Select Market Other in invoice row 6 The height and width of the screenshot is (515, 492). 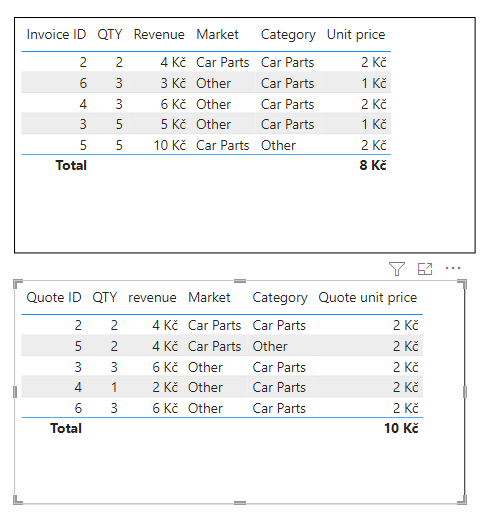(213, 83)
